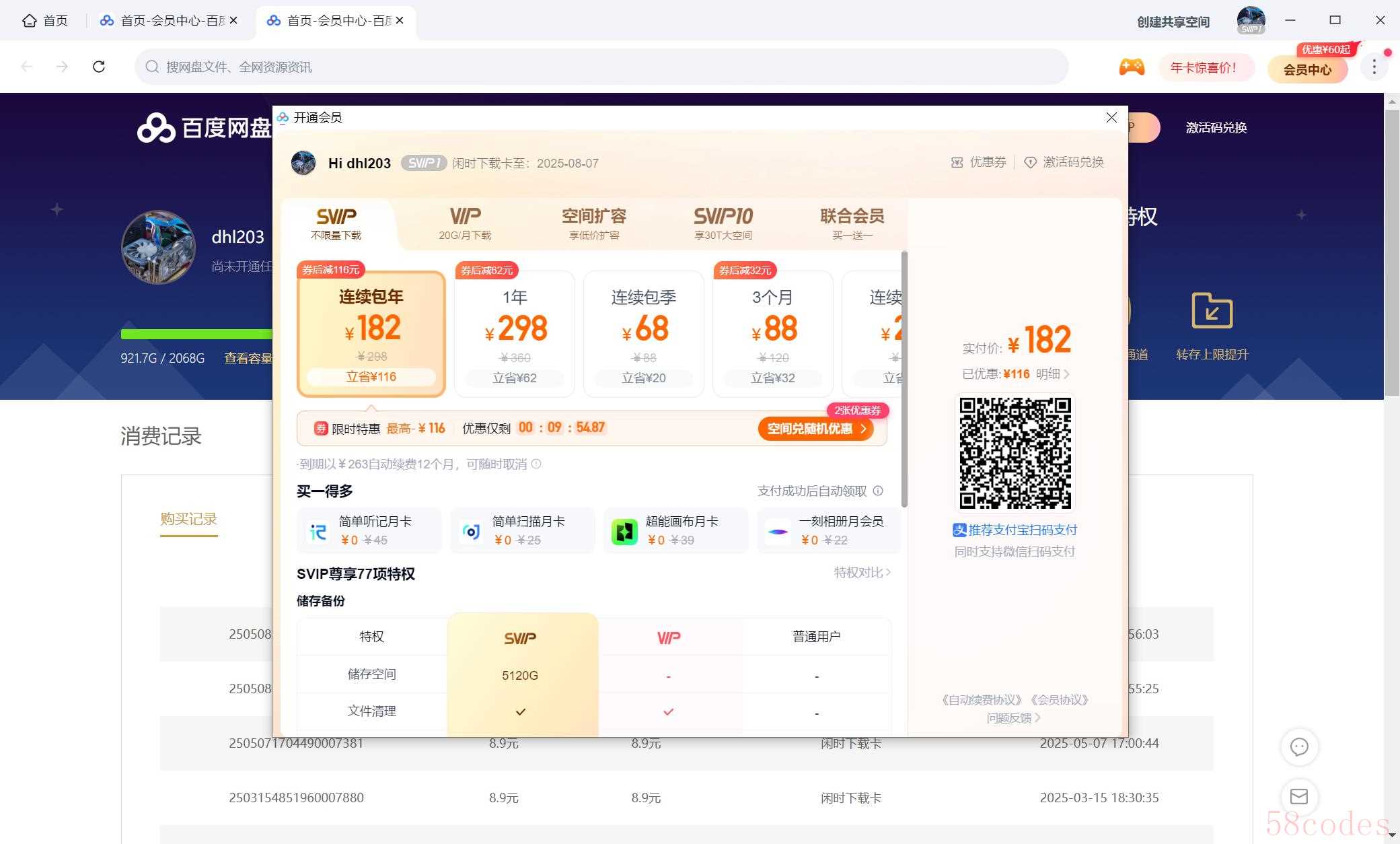Click the 超能画布月卡 icon
Screen dimensions: 1400x844
click(624, 531)
